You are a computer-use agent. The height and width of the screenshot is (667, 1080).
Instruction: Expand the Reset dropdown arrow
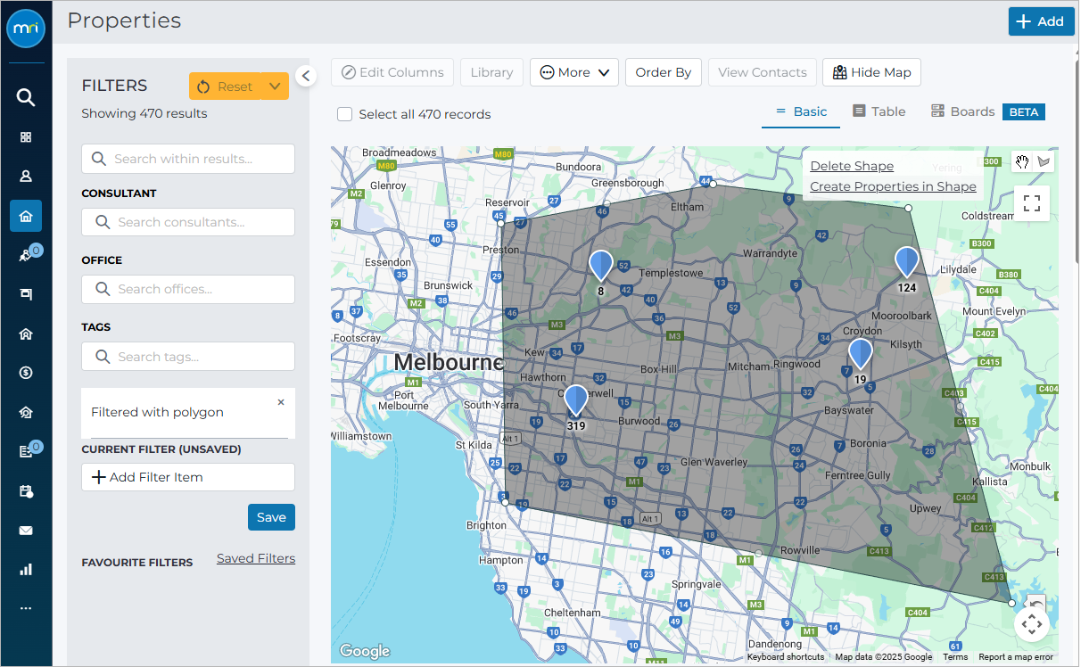pyautogui.click(x=275, y=86)
